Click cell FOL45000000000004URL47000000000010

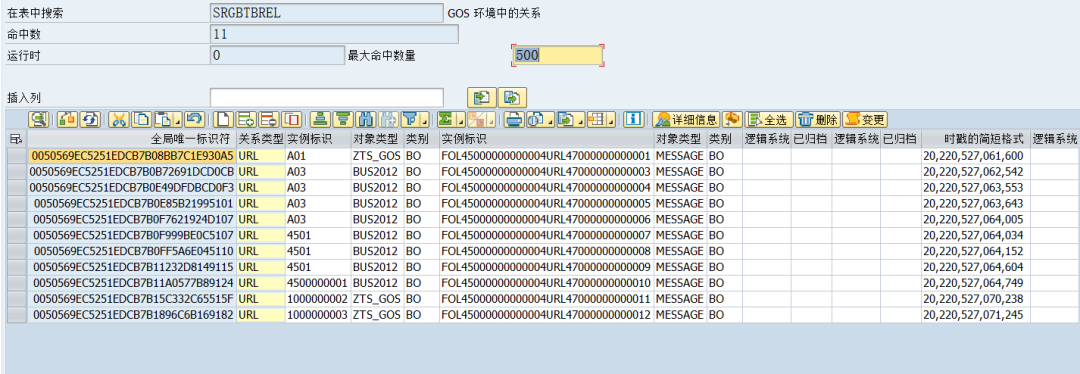546,283
